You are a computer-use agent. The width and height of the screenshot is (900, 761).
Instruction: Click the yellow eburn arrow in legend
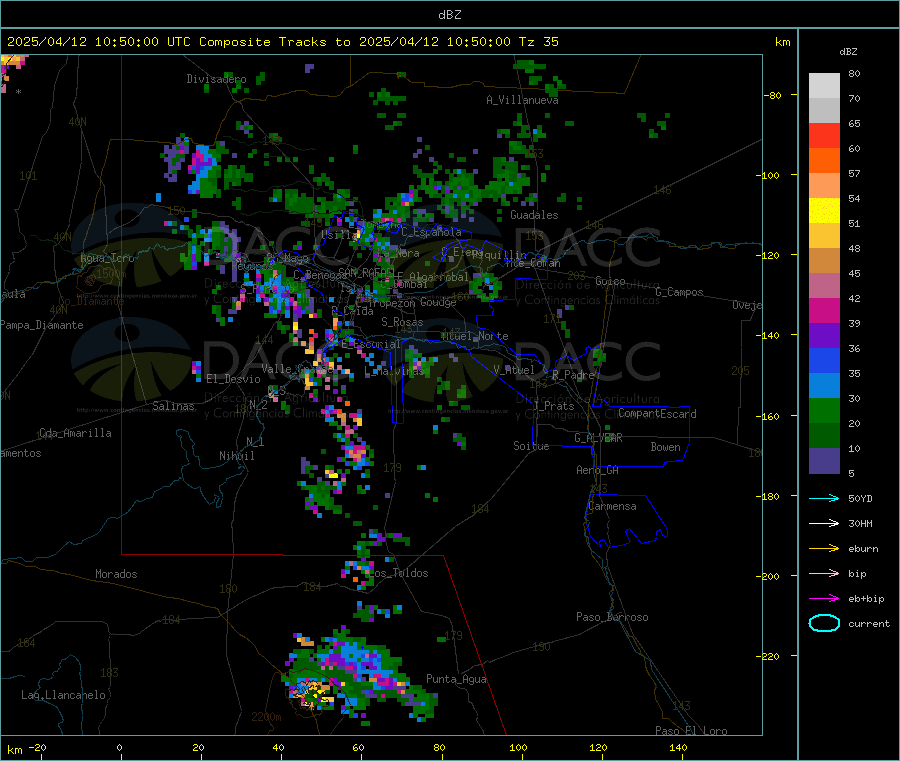[x=824, y=549]
